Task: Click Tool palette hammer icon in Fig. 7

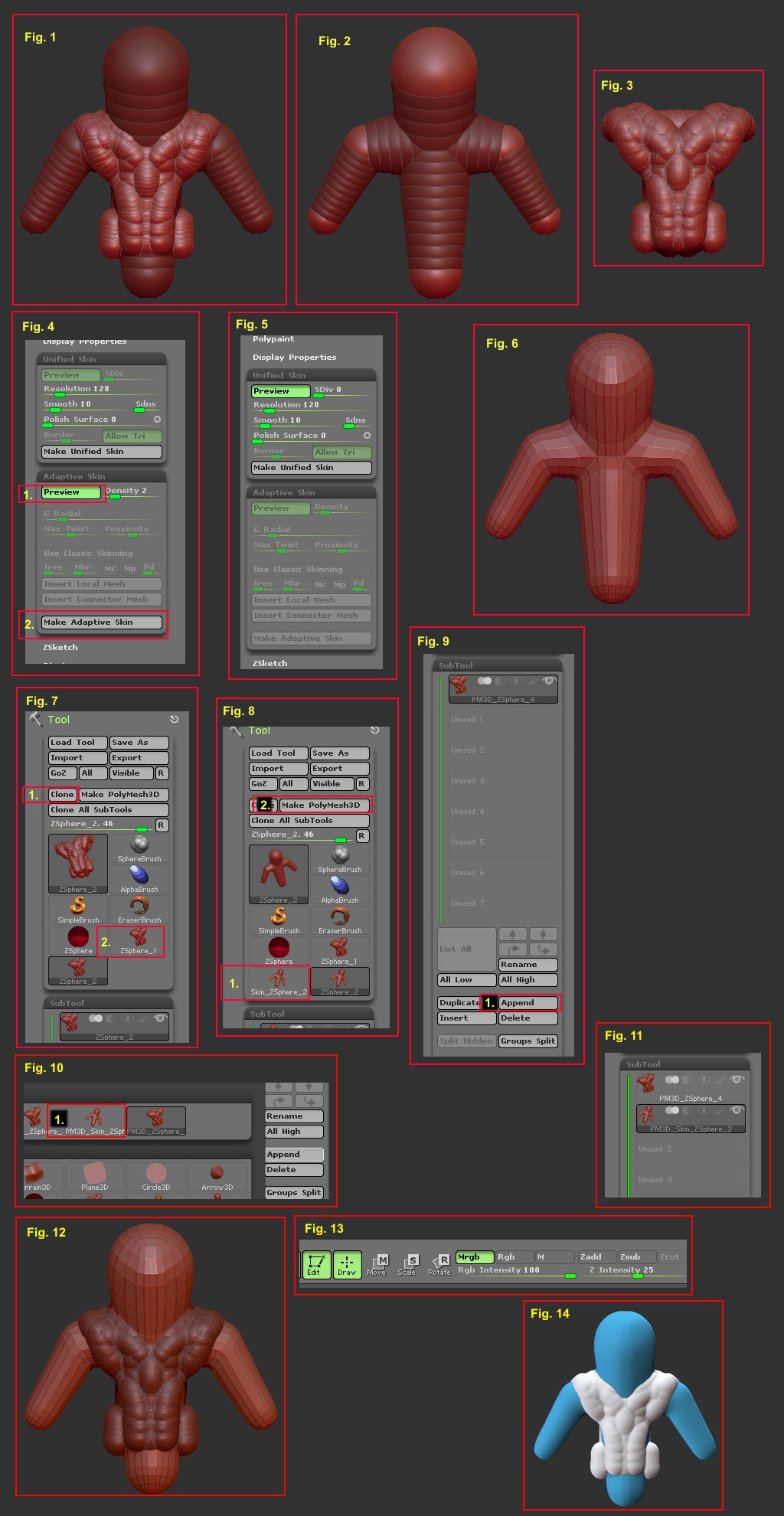Action: 34,719
